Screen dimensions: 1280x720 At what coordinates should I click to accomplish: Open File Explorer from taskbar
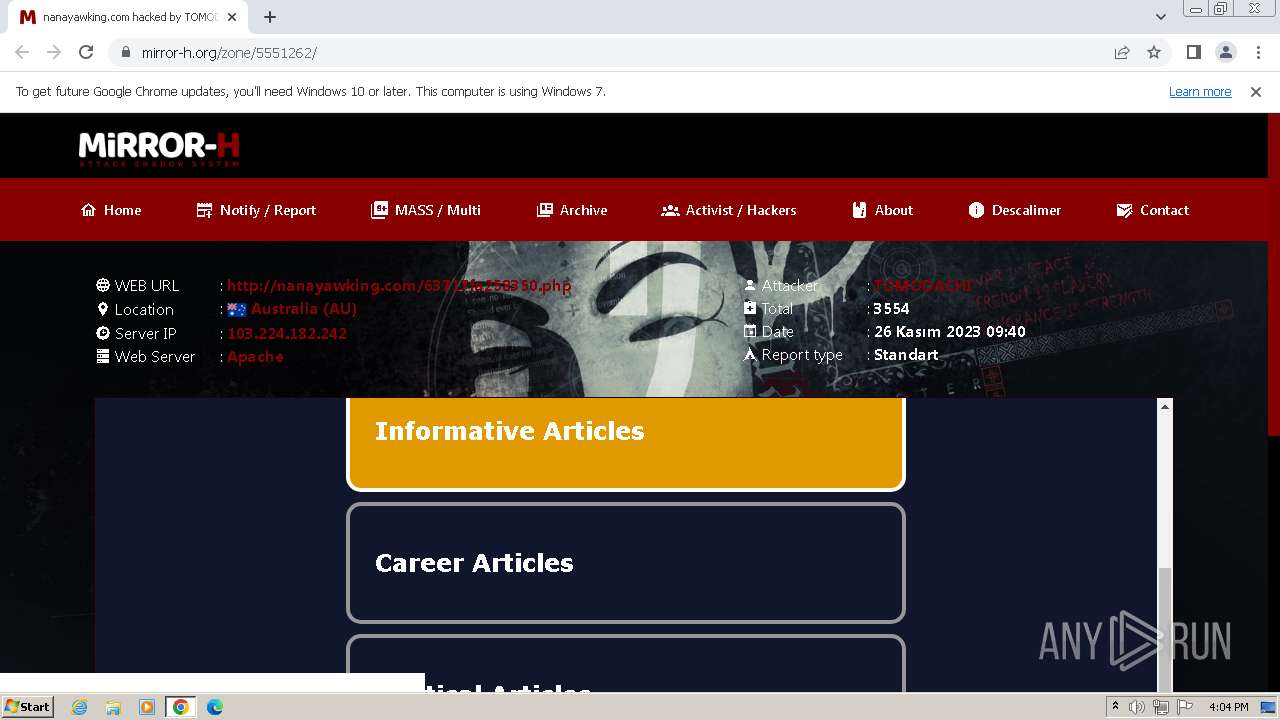click(113, 707)
